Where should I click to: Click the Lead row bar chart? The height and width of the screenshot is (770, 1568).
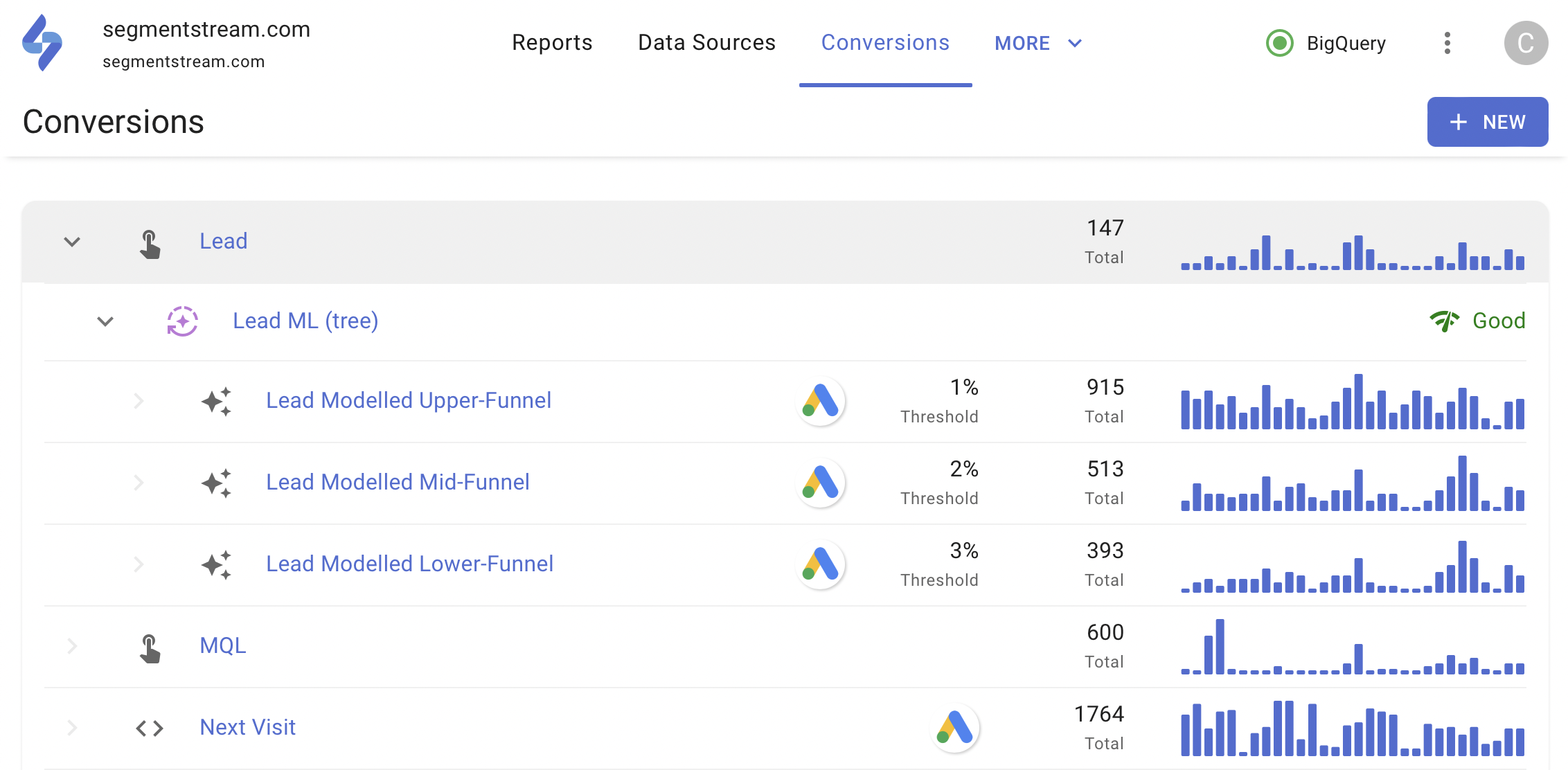click(1353, 252)
